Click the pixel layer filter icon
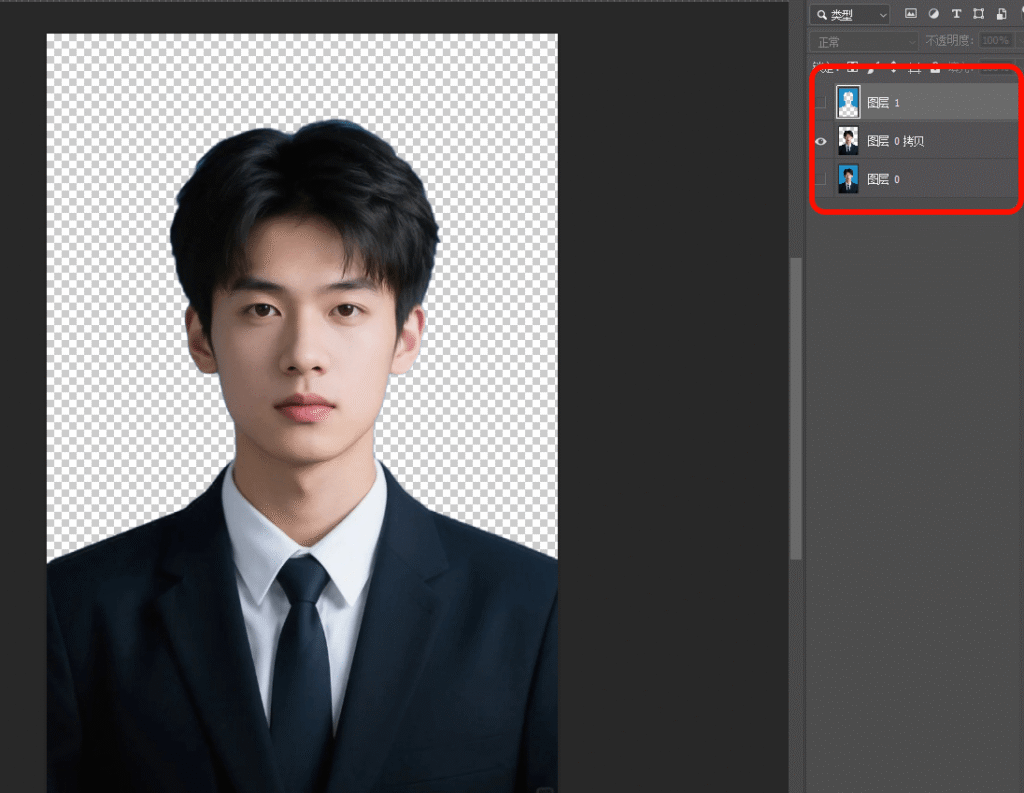The height and width of the screenshot is (793, 1024). 910,14
